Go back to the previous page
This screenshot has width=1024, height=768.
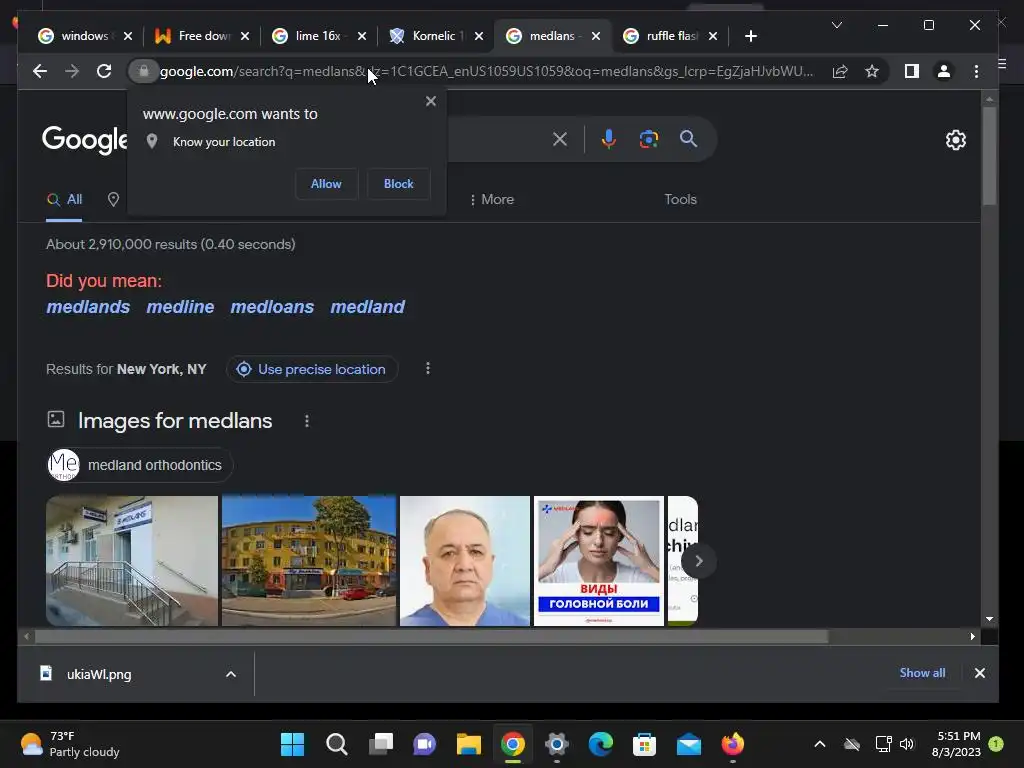click(40, 71)
